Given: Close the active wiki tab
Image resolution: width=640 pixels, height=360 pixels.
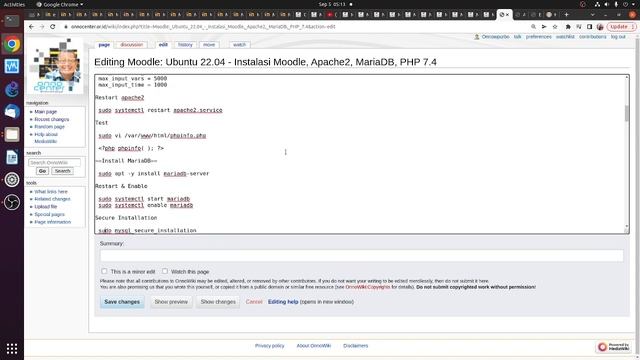Looking at the screenshot, I should pos(508,14).
